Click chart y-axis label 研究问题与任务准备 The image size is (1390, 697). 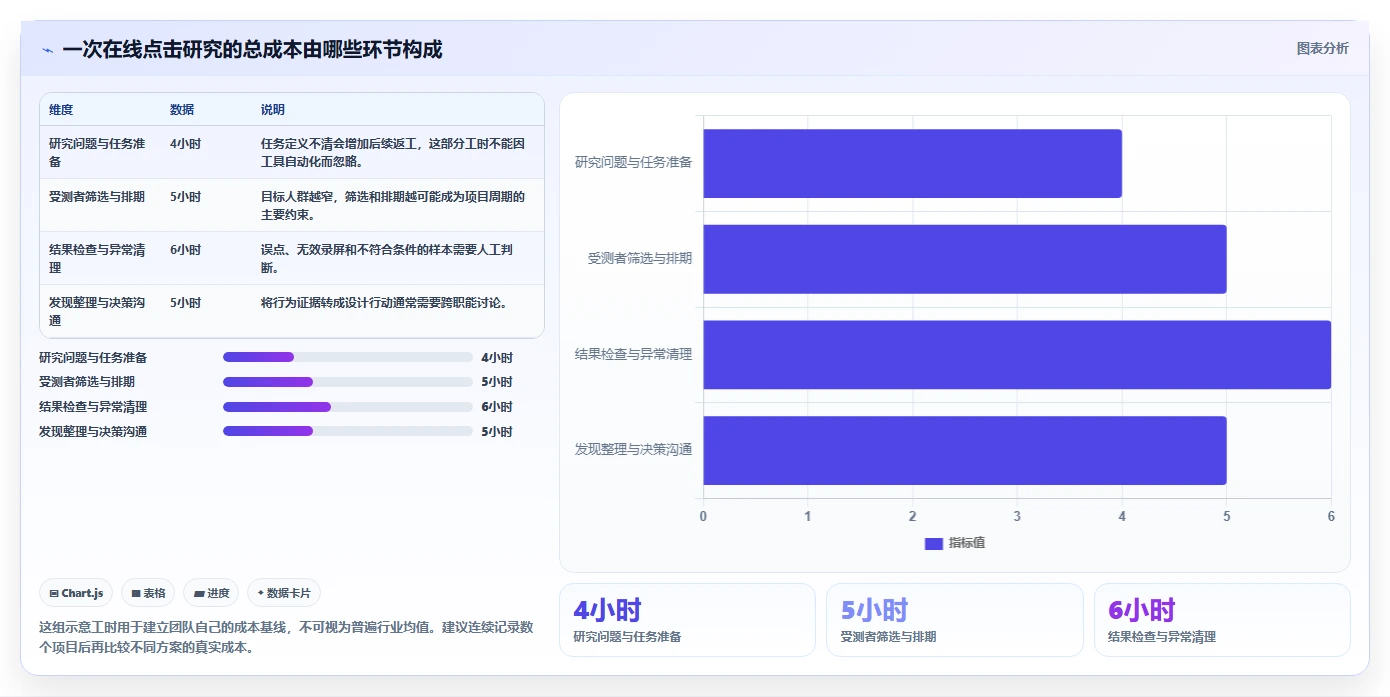point(633,162)
